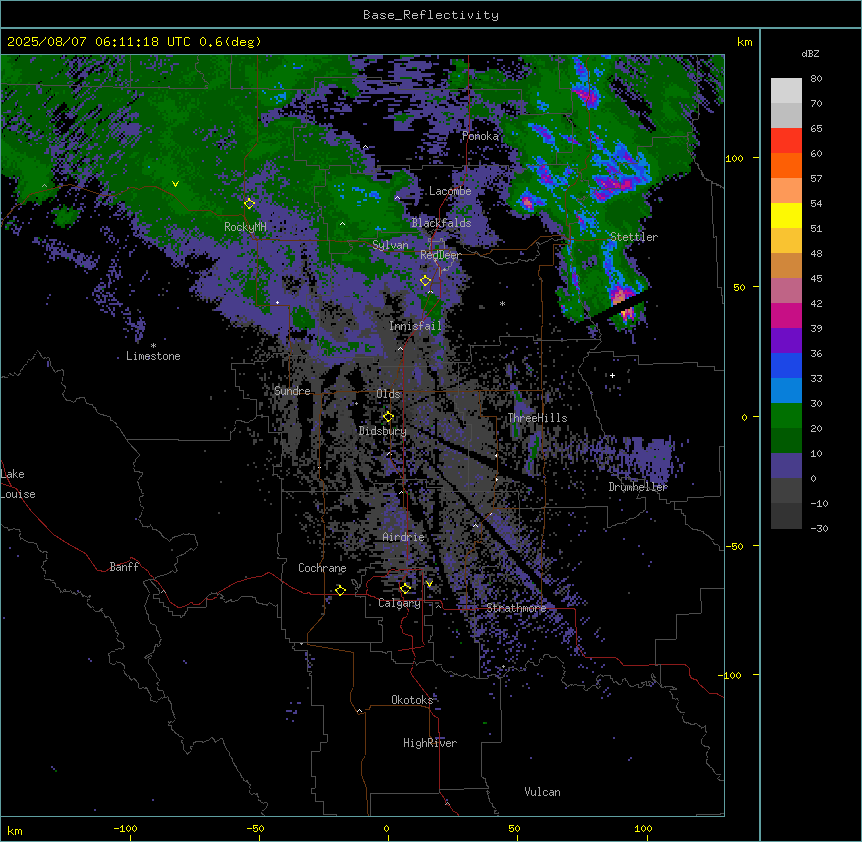Click the yellow diamond marker above RockyMH
862x842 pixels.
click(250, 204)
